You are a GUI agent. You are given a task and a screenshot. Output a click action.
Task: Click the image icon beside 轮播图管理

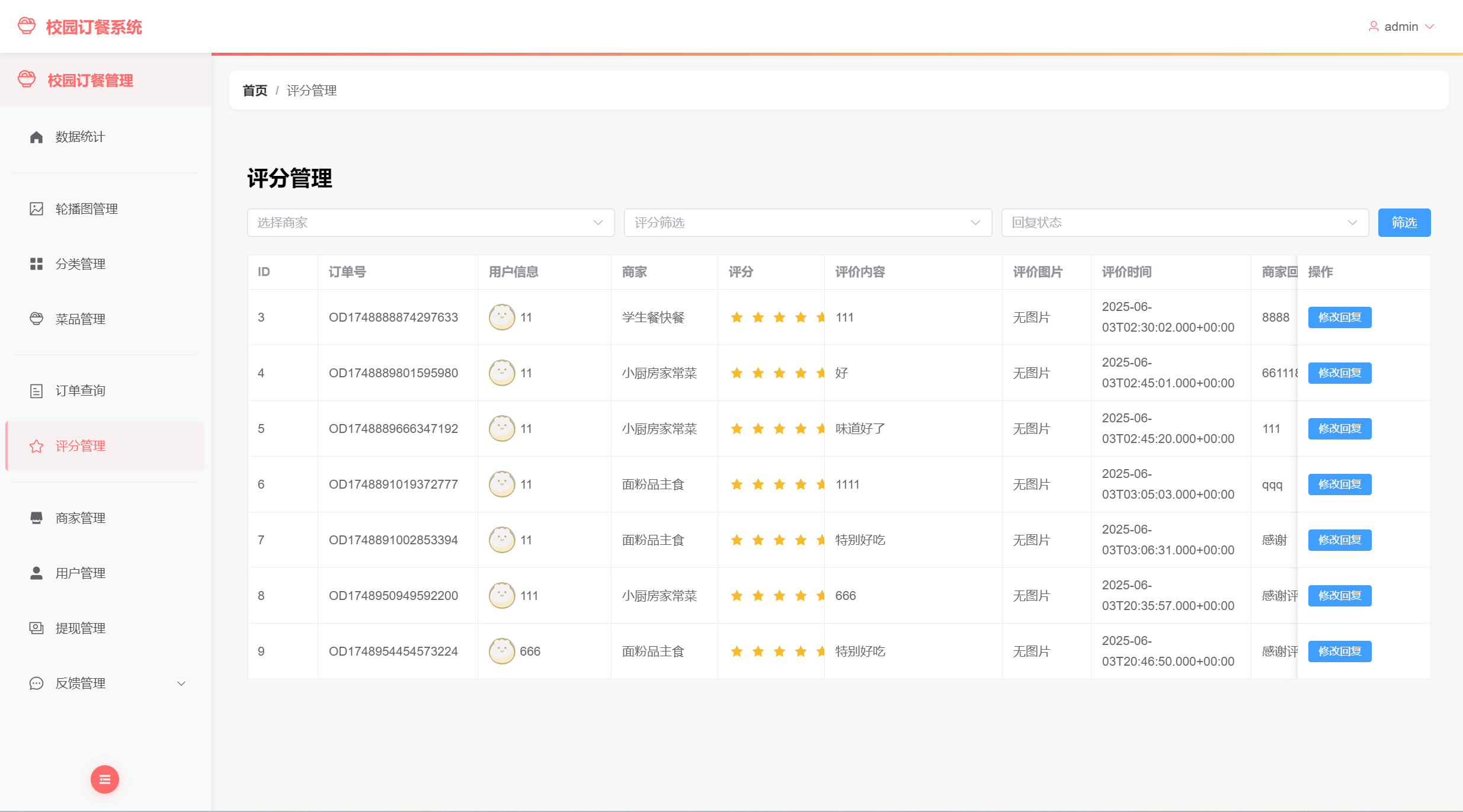(36, 208)
